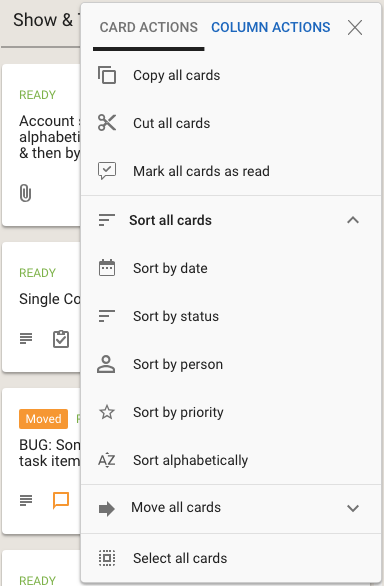Click the orange comment icon on the BUG card

click(x=61, y=500)
